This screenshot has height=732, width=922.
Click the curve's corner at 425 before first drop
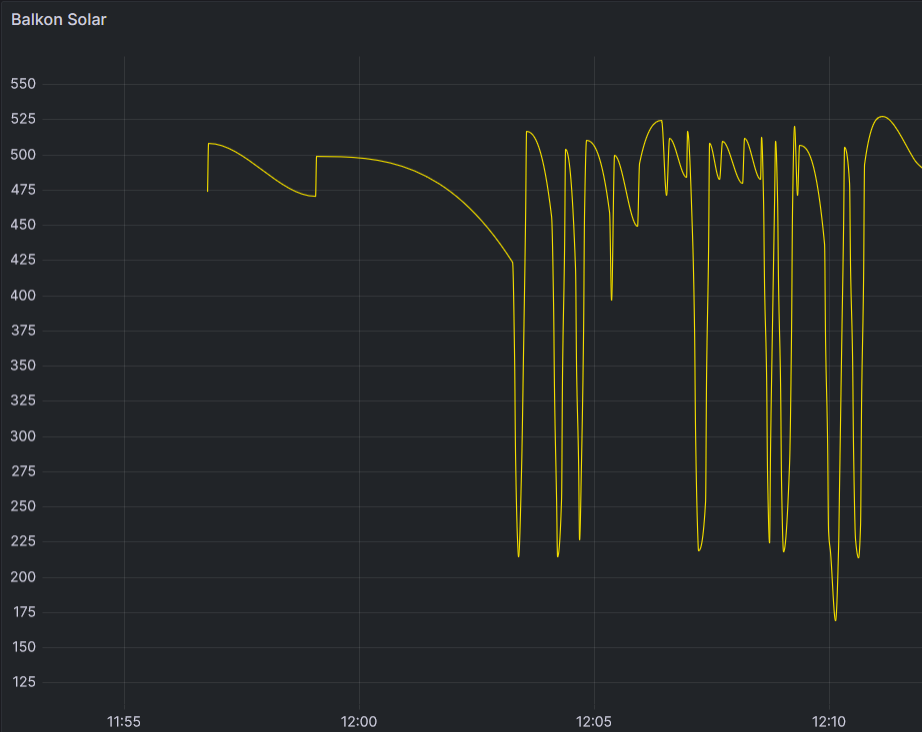tap(513, 262)
